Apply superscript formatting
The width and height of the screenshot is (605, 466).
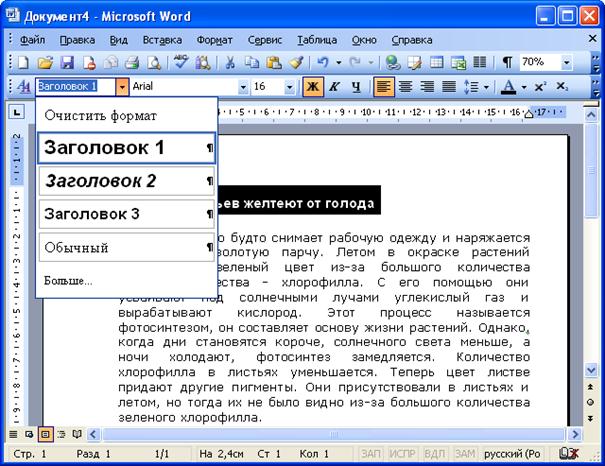click(540, 86)
